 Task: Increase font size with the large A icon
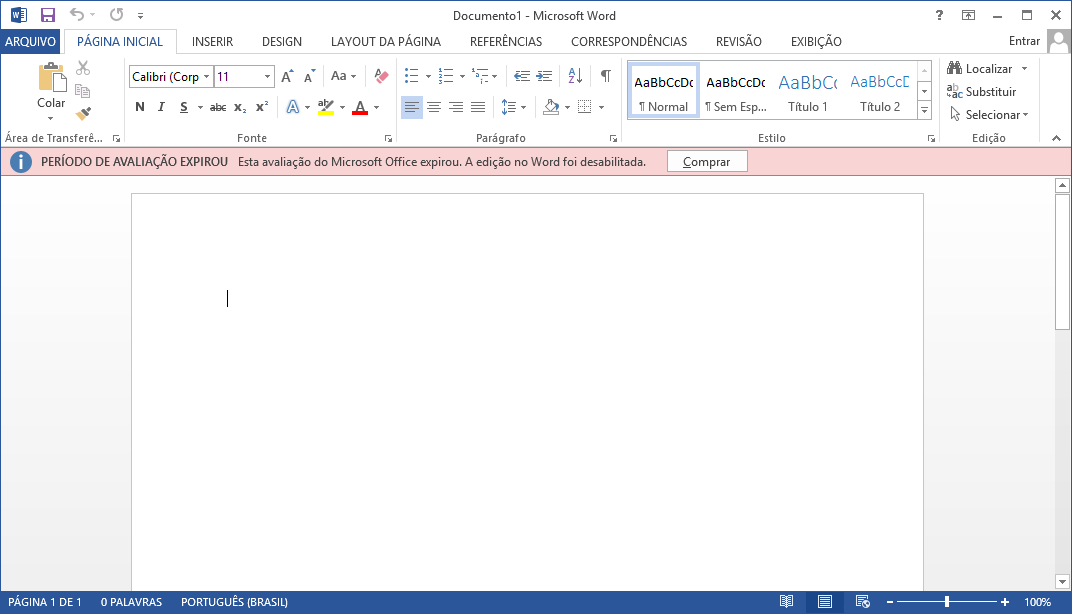pos(288,76)
